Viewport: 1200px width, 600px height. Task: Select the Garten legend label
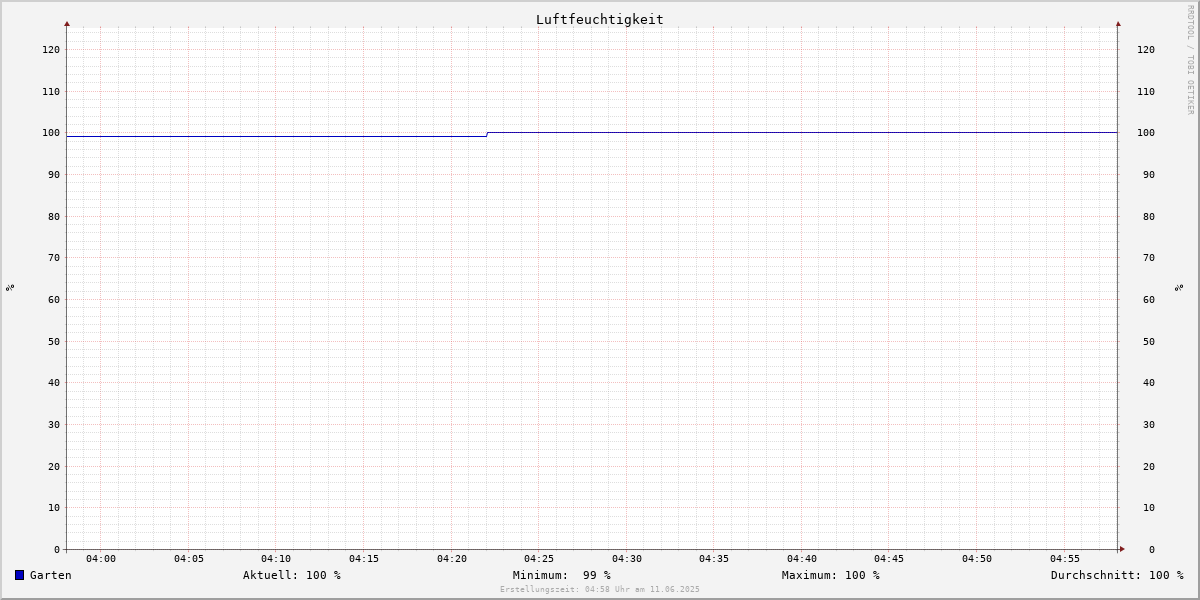click(51, 575)
